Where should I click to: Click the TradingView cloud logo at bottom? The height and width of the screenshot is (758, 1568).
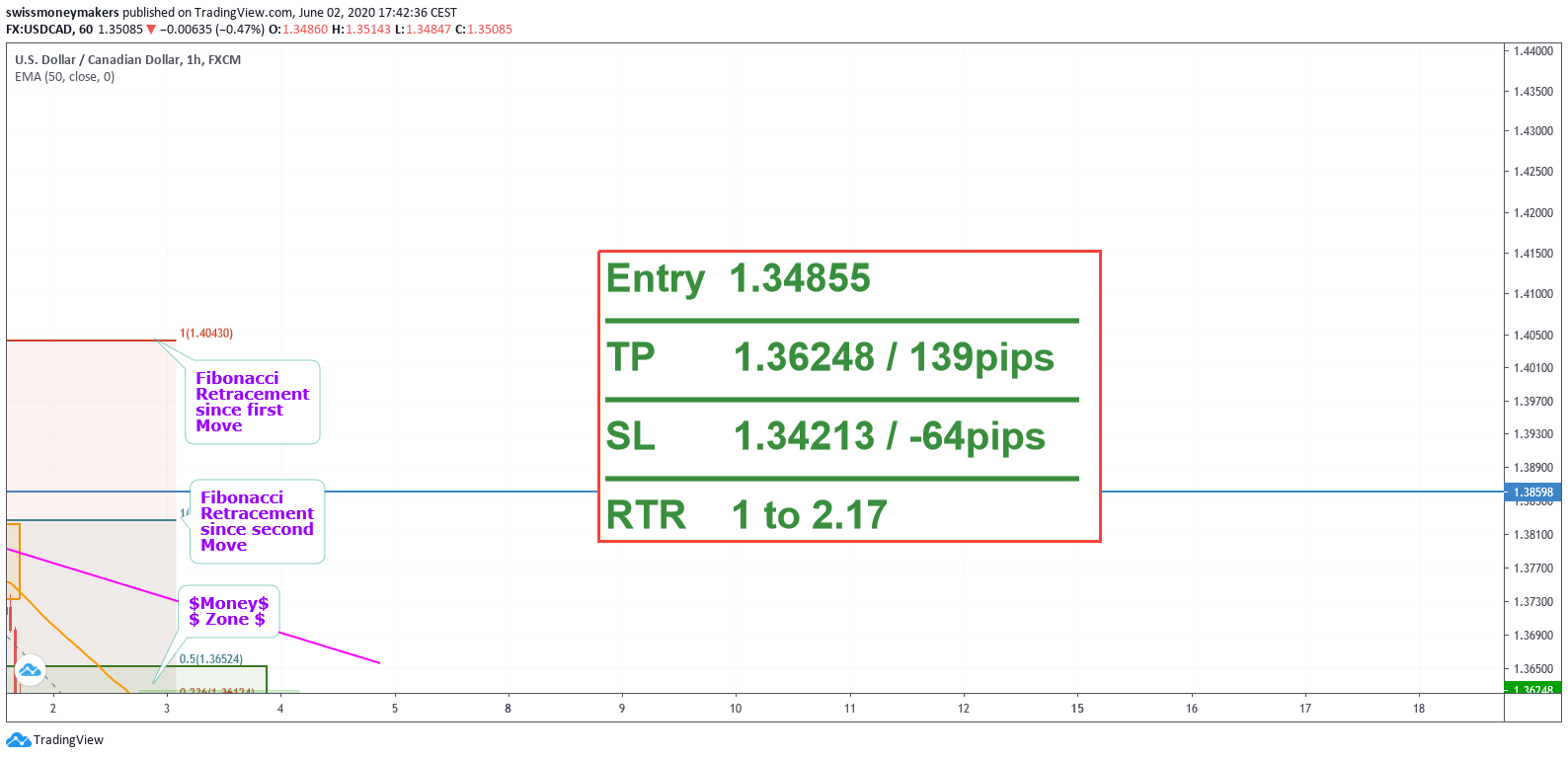coord(18,740)
